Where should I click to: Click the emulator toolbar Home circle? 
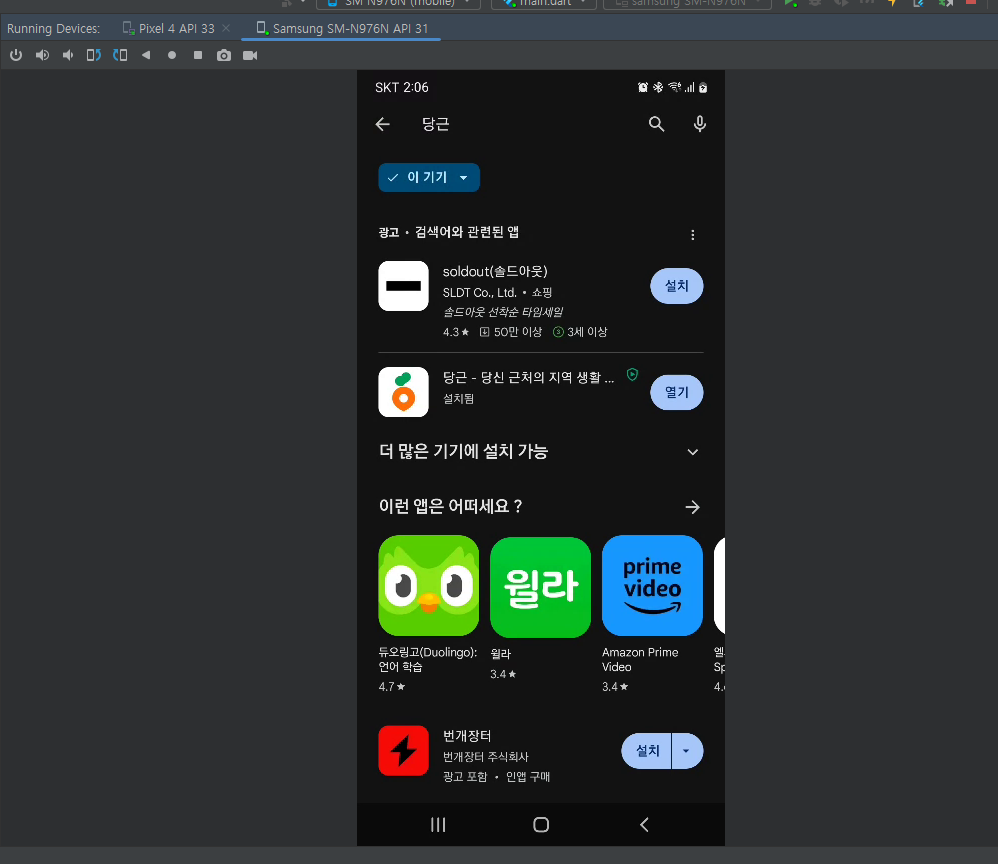tap(172, 55)
